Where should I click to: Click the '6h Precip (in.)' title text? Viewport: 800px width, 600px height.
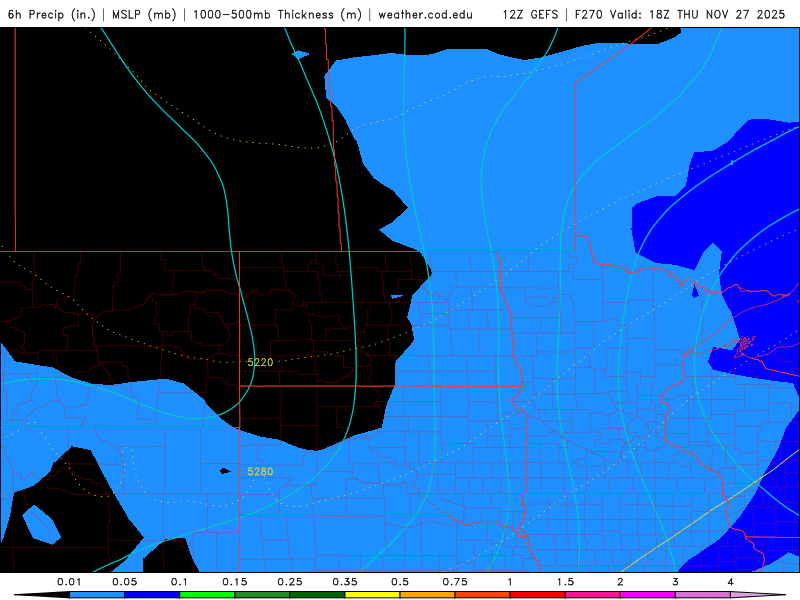click(52, 14)
